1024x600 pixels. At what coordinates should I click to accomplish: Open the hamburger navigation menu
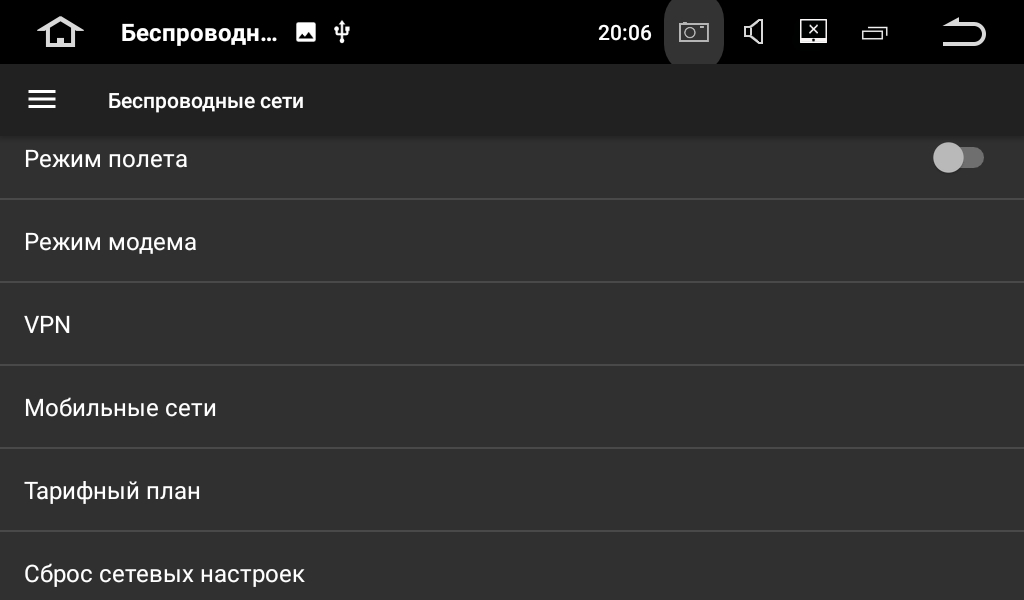tap(42, 100)
